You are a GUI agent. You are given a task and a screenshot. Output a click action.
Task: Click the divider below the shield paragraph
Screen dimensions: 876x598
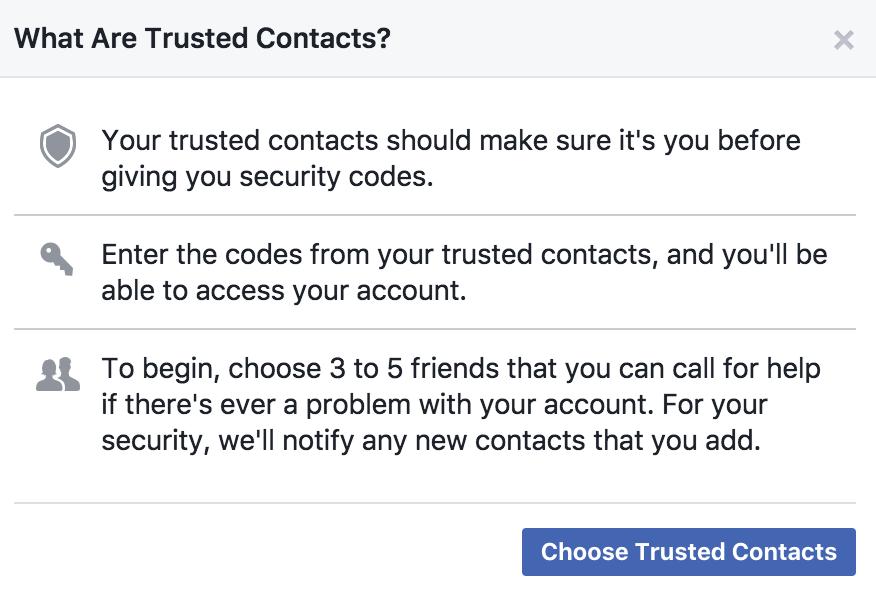pyautogui.click(x=435, y=215)
